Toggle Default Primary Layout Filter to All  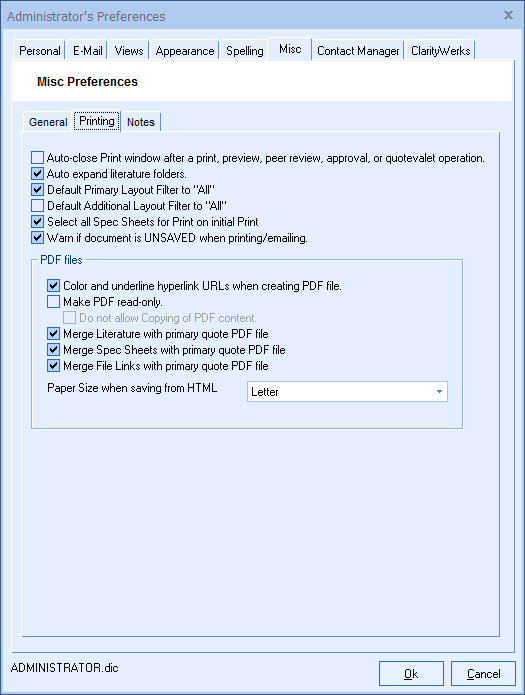(37, 190)
